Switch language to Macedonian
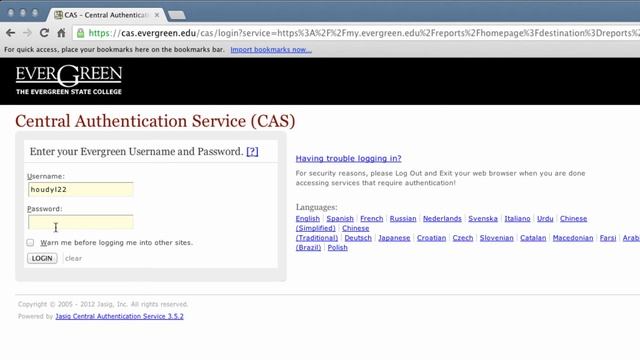Image resolution: width=640 pixels, height=360 pixels. pos(573,238)
